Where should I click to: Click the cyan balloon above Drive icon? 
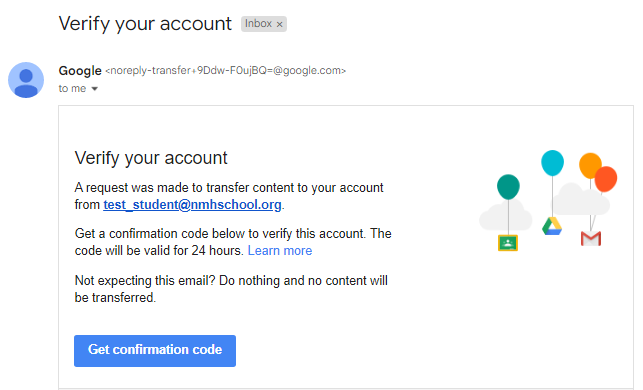(552, 163)
